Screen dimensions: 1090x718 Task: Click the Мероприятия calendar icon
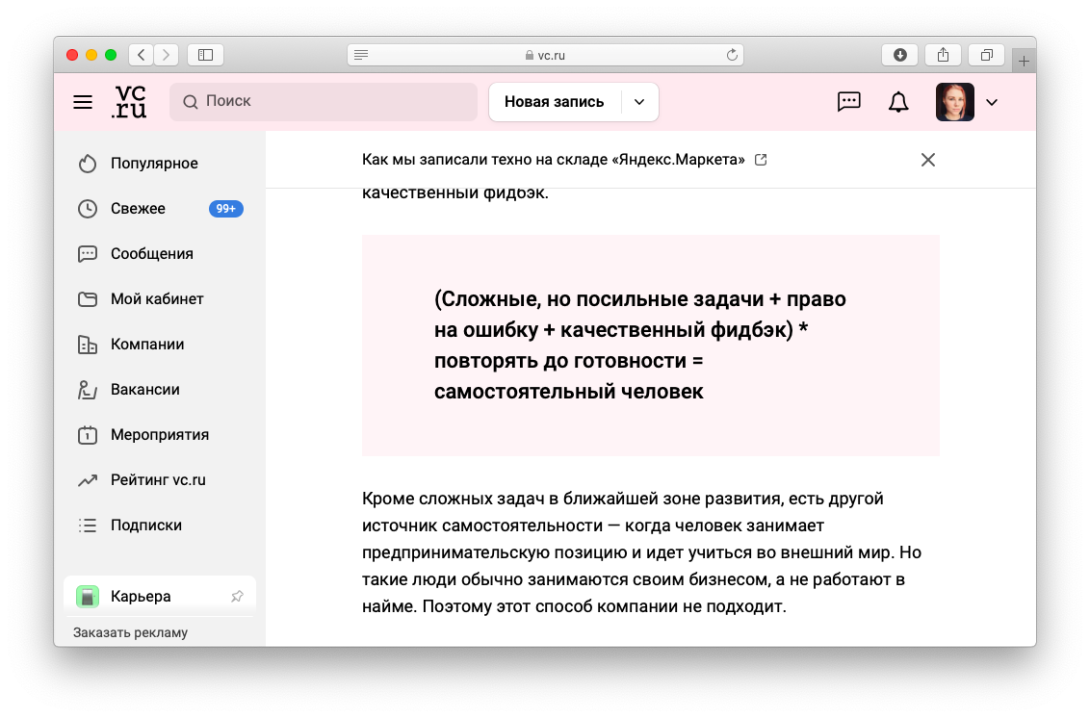point(88,435)
